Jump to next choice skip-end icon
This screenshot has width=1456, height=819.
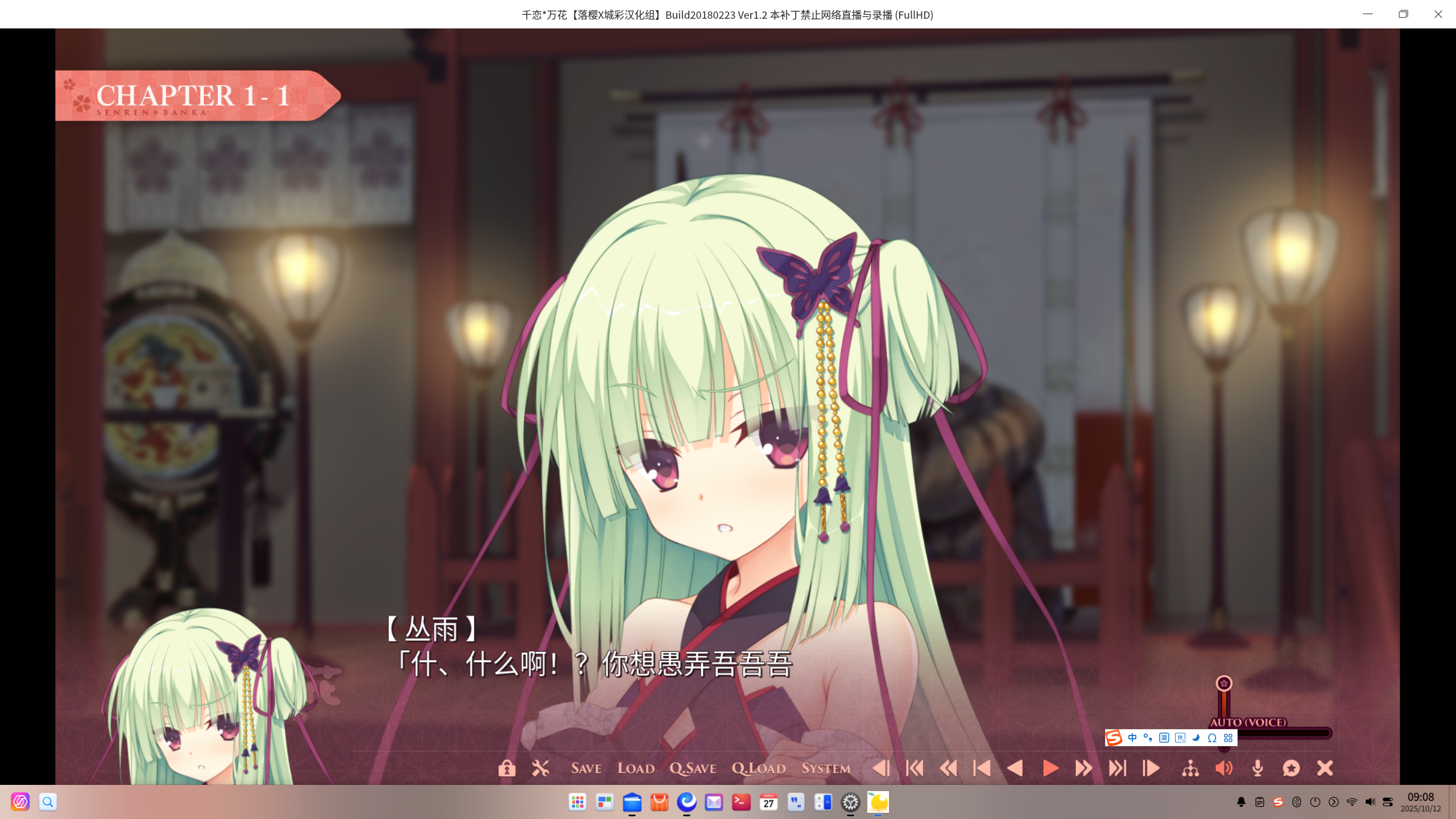coord(1117,768)
